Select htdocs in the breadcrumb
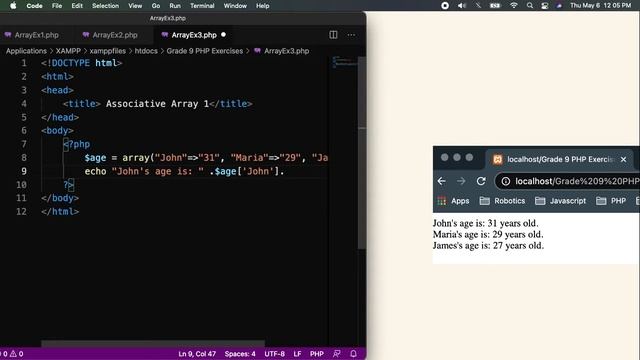The image size is (640, 360). point(146,51)
